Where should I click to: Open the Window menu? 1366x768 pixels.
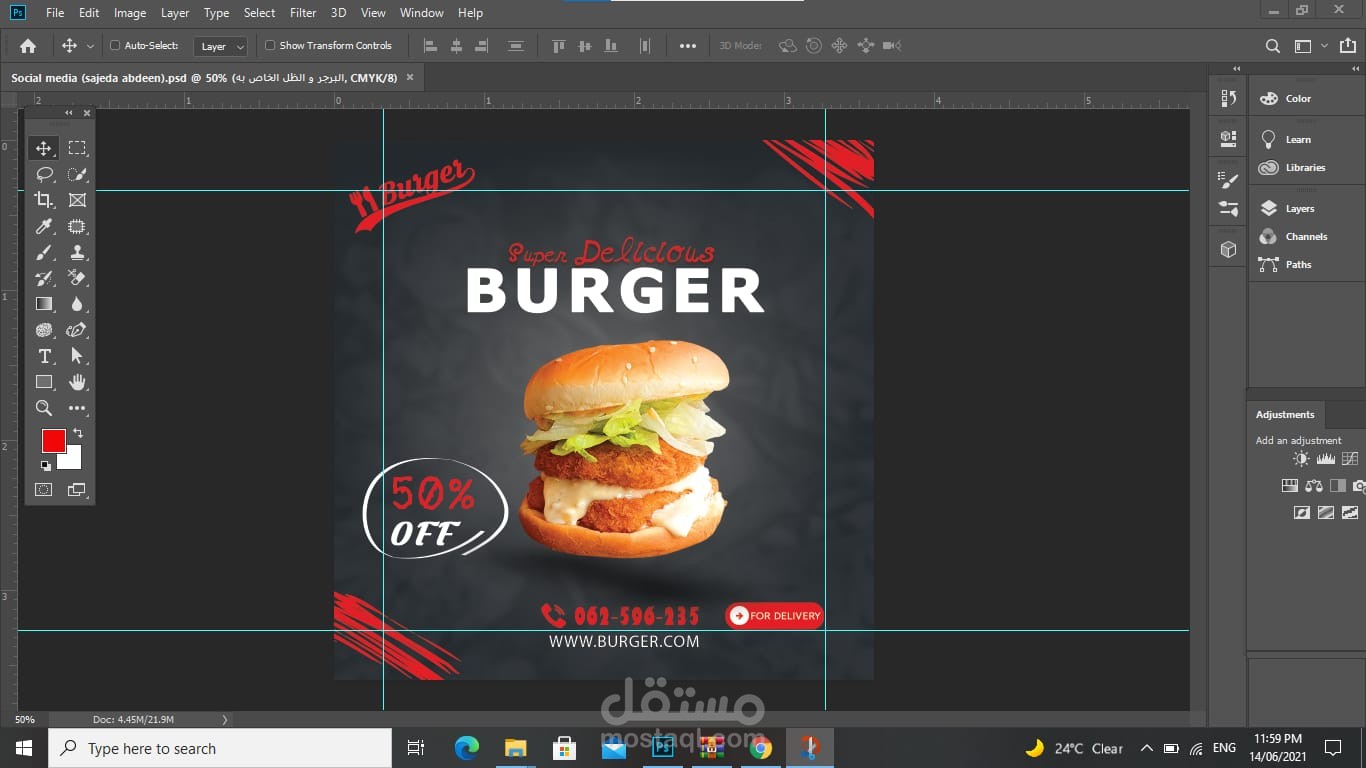(422, 13)
